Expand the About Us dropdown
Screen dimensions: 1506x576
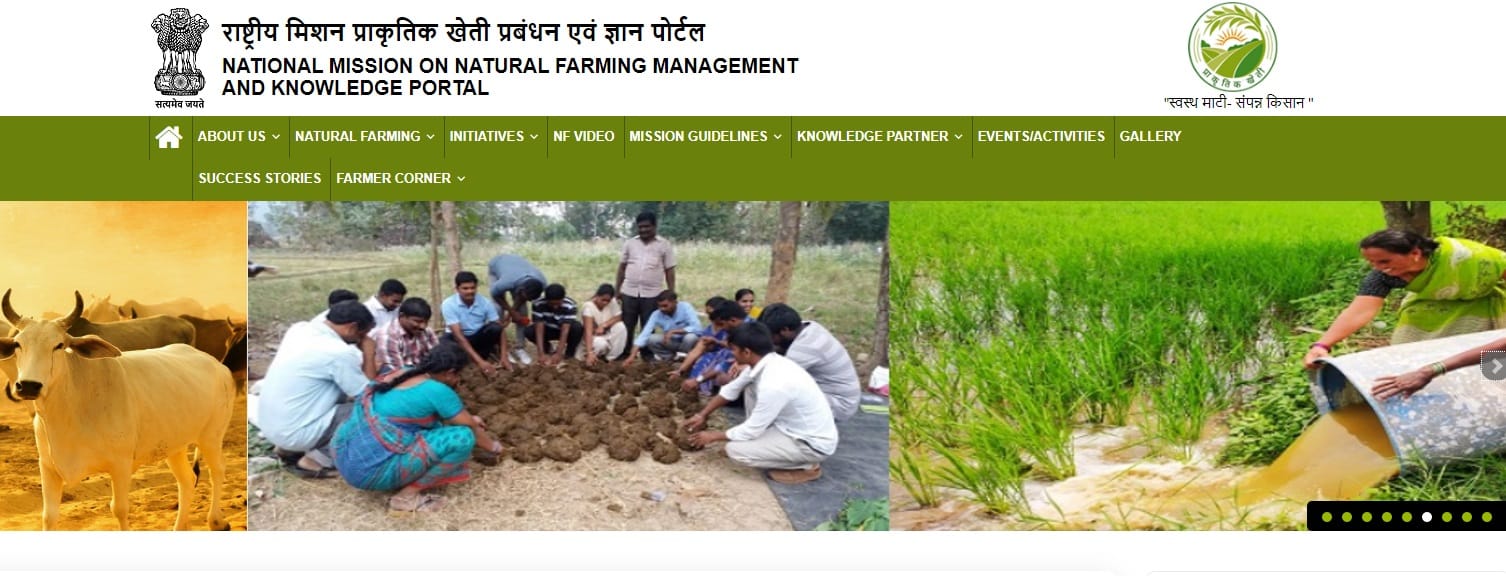click(x=239, y=136)
